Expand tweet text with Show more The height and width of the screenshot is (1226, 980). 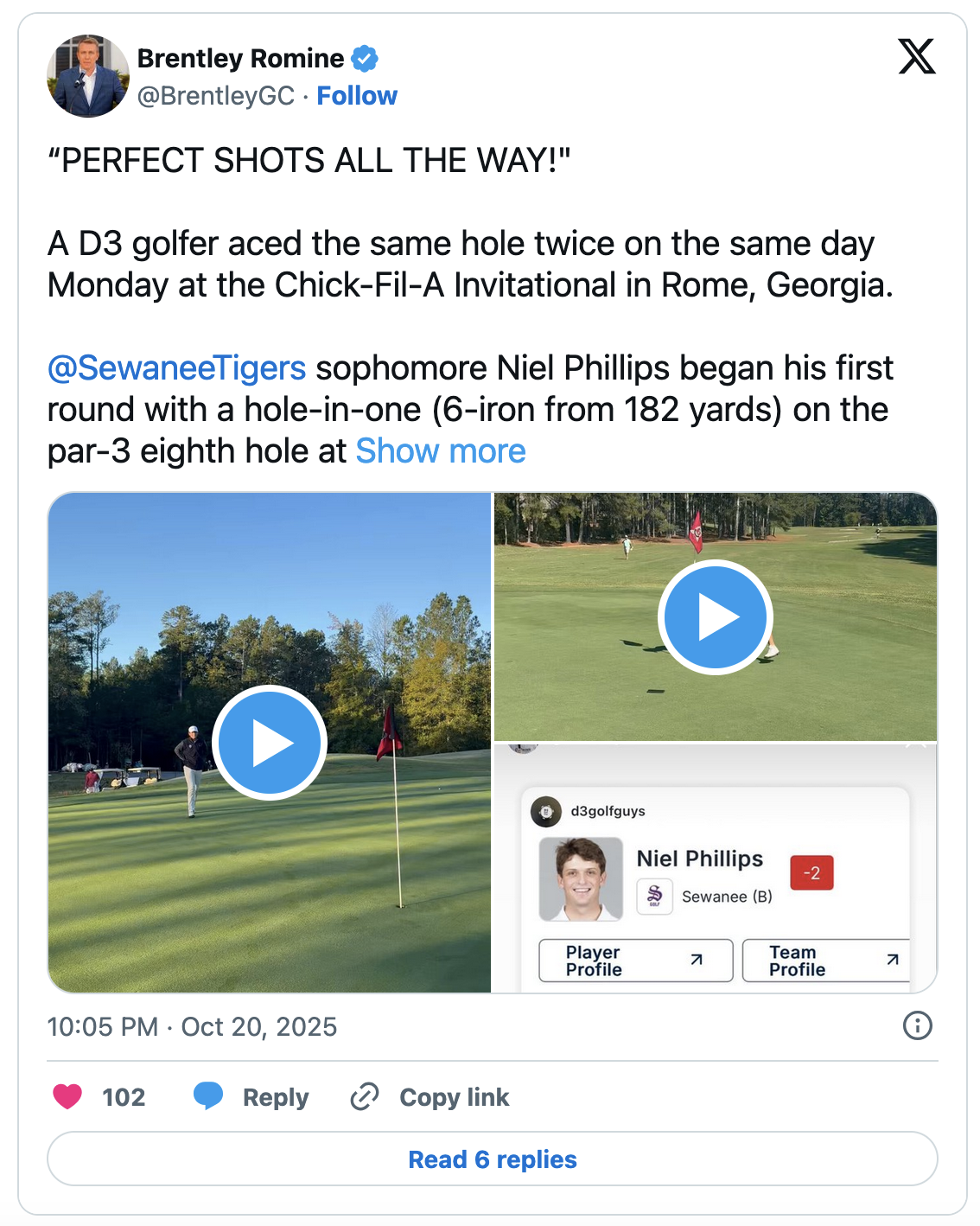tap(441, 451)
